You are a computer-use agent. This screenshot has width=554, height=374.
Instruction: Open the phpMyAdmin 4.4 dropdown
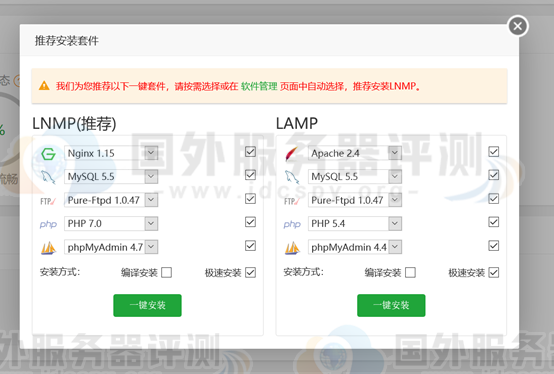point(355,247)
